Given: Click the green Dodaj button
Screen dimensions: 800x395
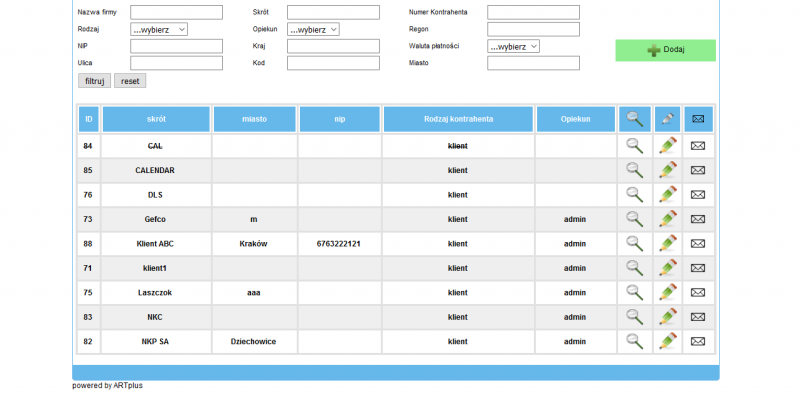Looking at the screenshot, I should (665, 50).
